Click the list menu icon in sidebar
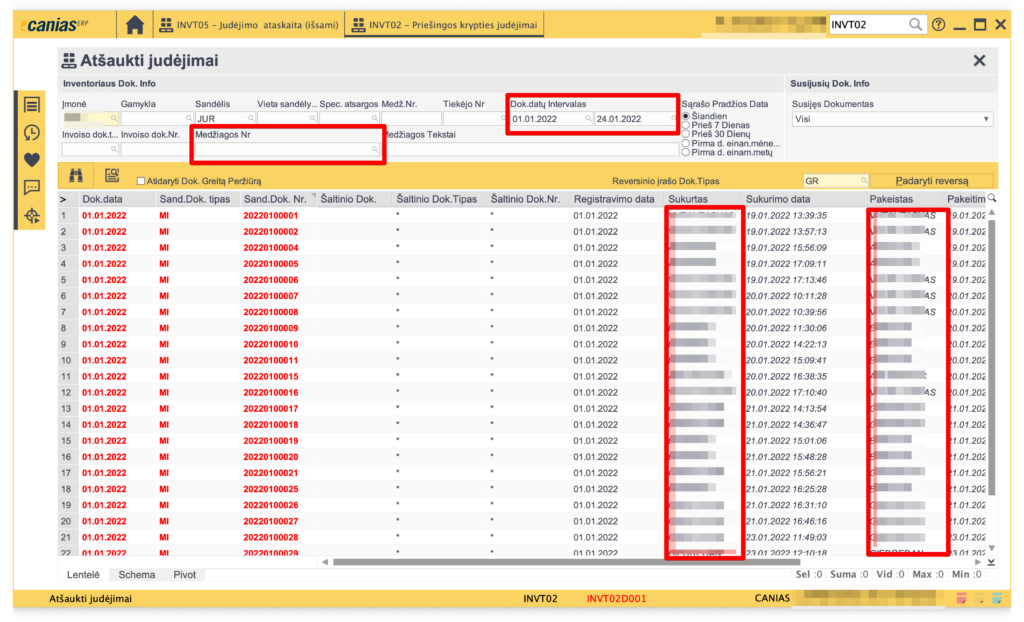Viewport: 1024px width, 622px height. point(32,105)
